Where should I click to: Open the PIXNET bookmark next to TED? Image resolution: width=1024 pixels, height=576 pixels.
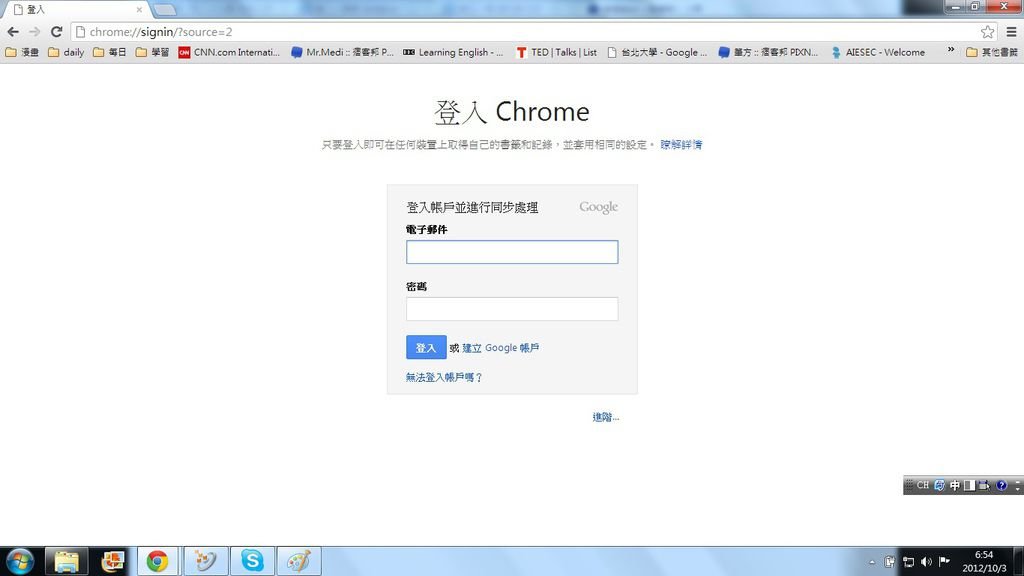768,52
